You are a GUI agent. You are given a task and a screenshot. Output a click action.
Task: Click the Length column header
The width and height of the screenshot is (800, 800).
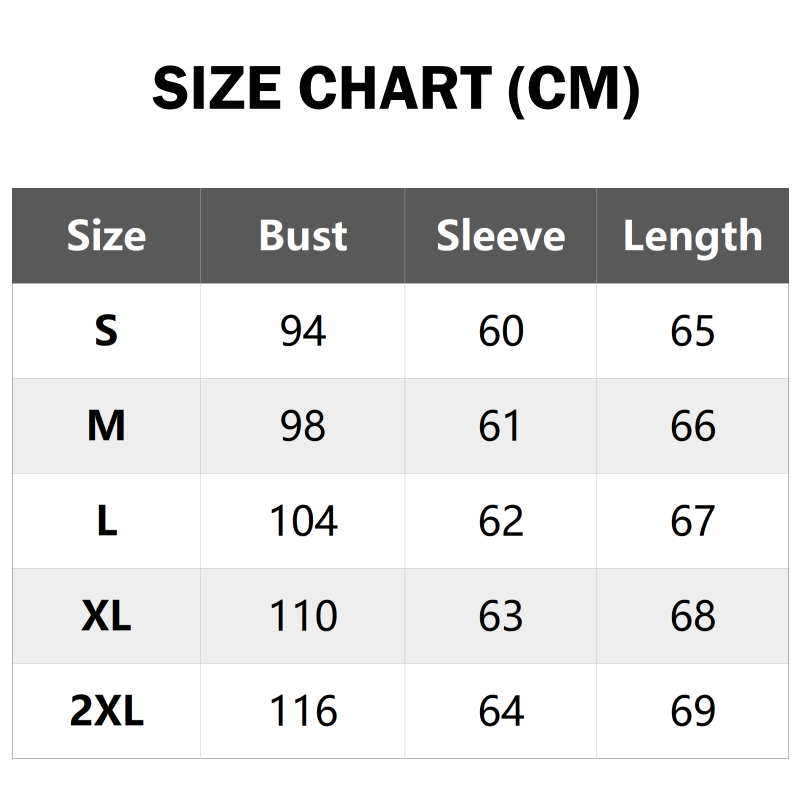click(x=692, y=237)
